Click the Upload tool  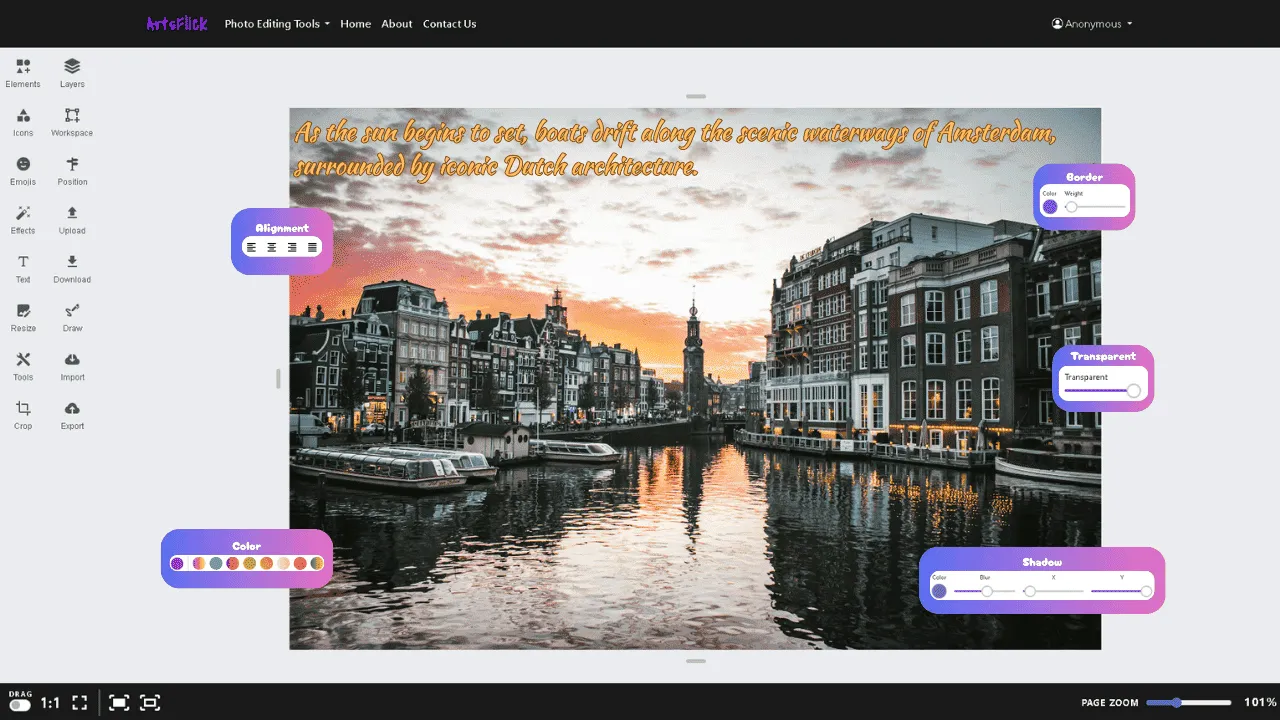pos(72,220)
